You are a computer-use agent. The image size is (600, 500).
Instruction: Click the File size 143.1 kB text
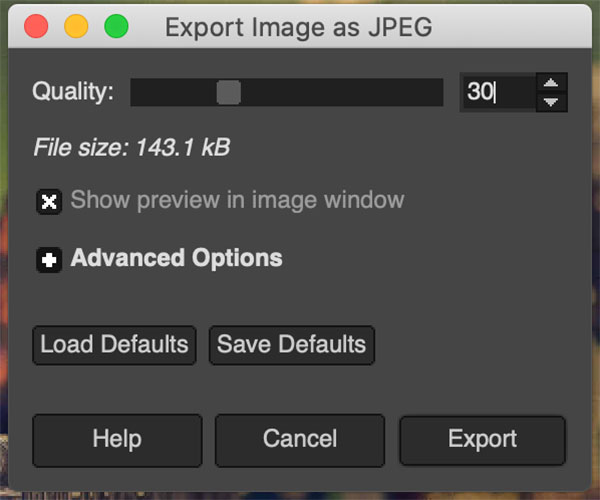point(131,148)
